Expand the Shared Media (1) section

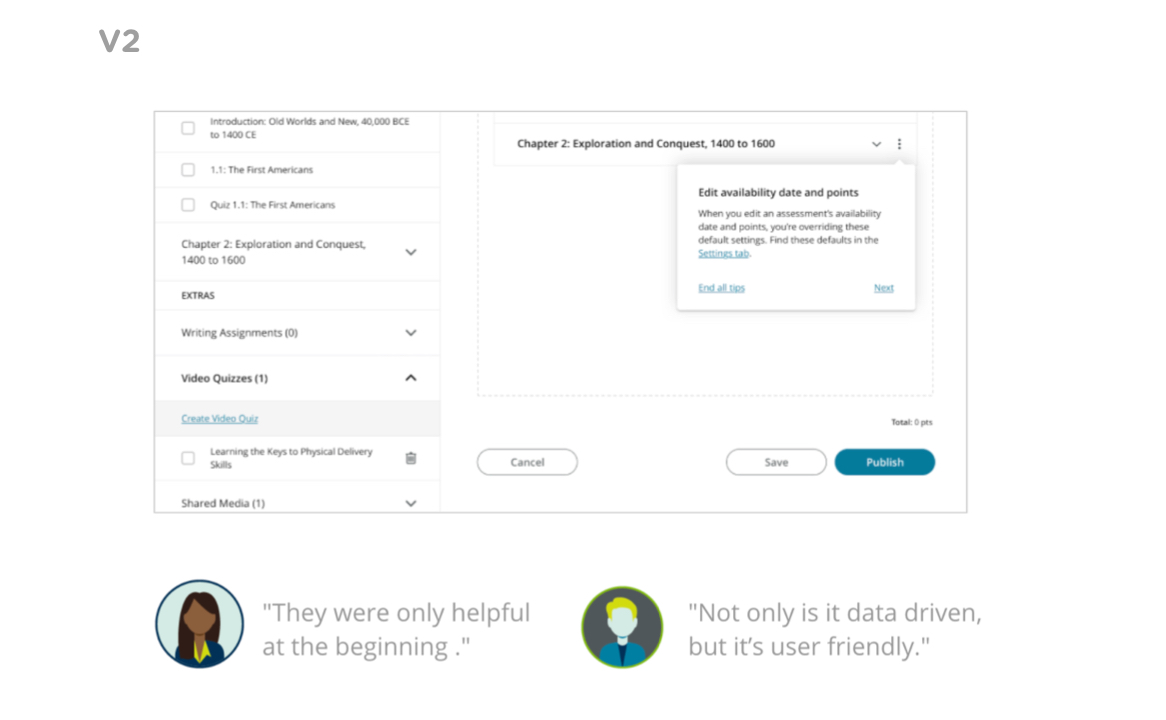click(x=410, y=503)
